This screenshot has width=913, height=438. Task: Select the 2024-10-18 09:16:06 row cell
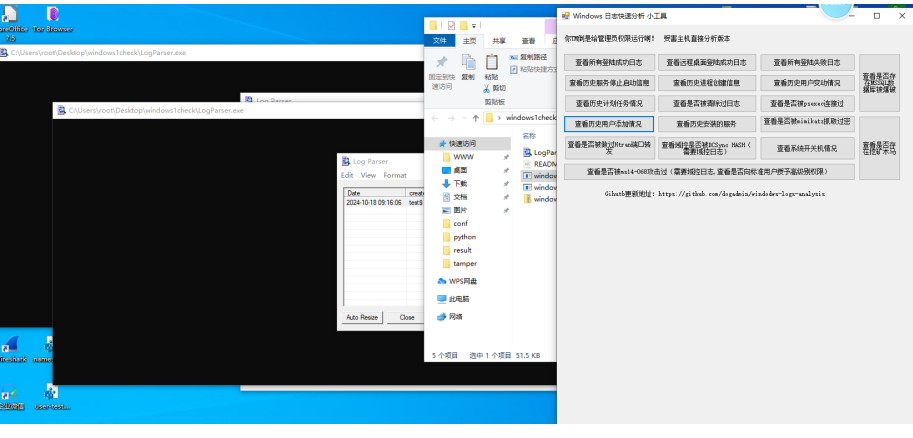tap(374, 203)
